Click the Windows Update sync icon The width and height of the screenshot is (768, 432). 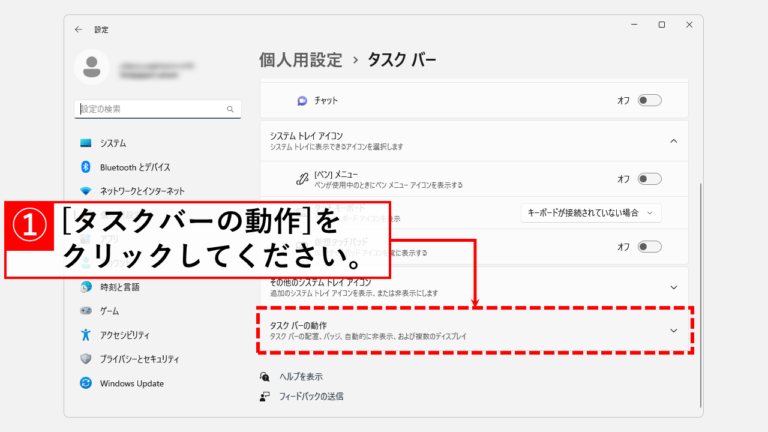click(86, 383)
